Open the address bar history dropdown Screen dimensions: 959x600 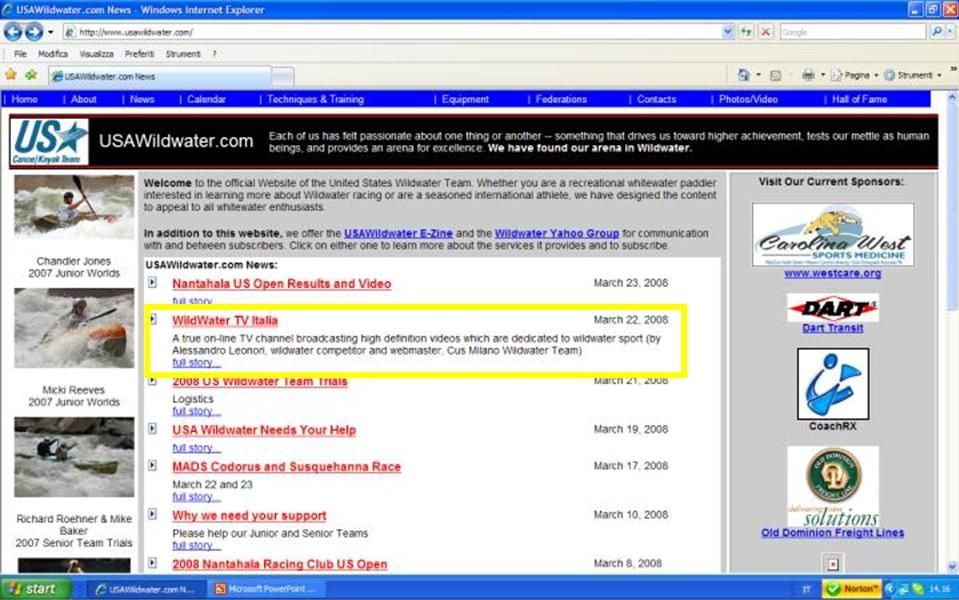[728, 32]
